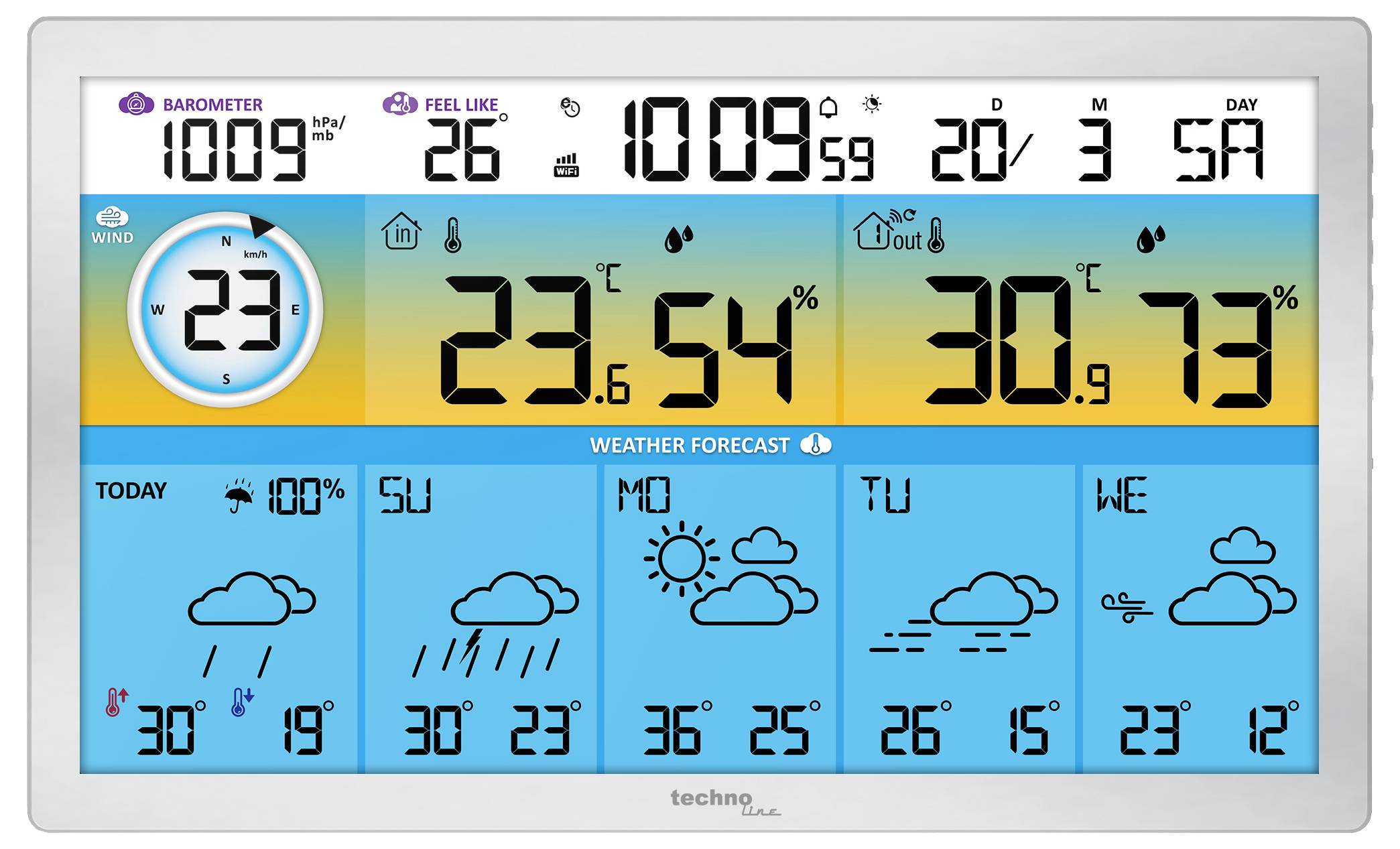Image resolution: width=1400 pixels, height=849 pixels.
Task: Click the Feel Like temperature icon
Action: click(x=400, y=104)
